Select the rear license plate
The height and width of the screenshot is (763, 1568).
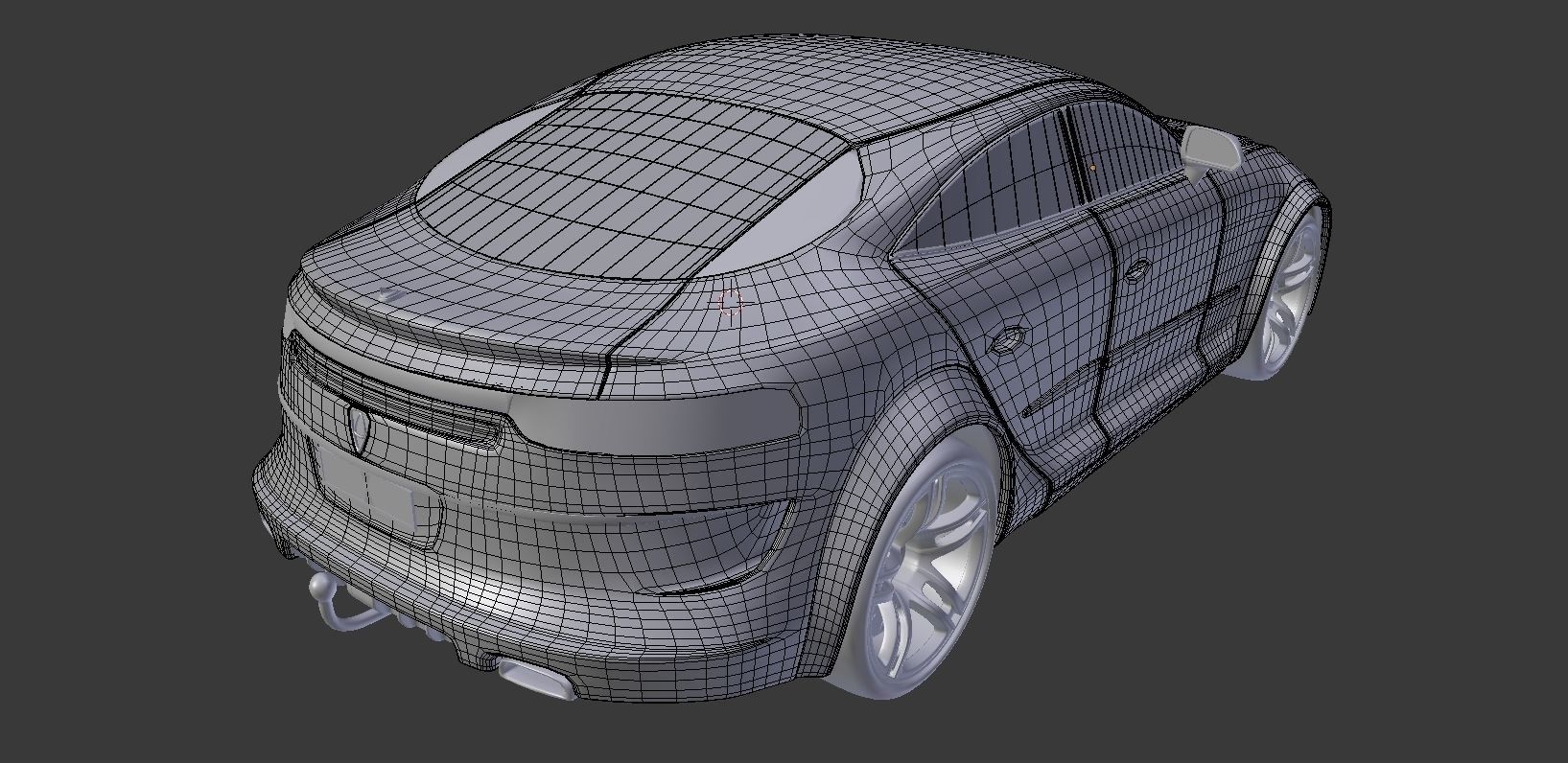pyautogui.click(x=367, y=486)
